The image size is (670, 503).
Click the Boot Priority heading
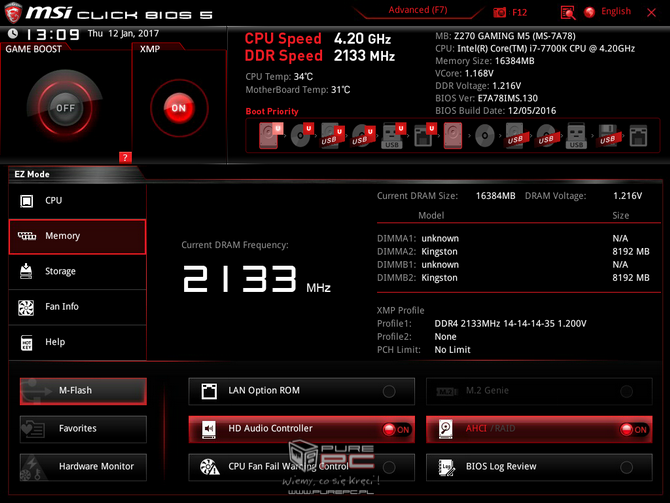coord(272,112)
